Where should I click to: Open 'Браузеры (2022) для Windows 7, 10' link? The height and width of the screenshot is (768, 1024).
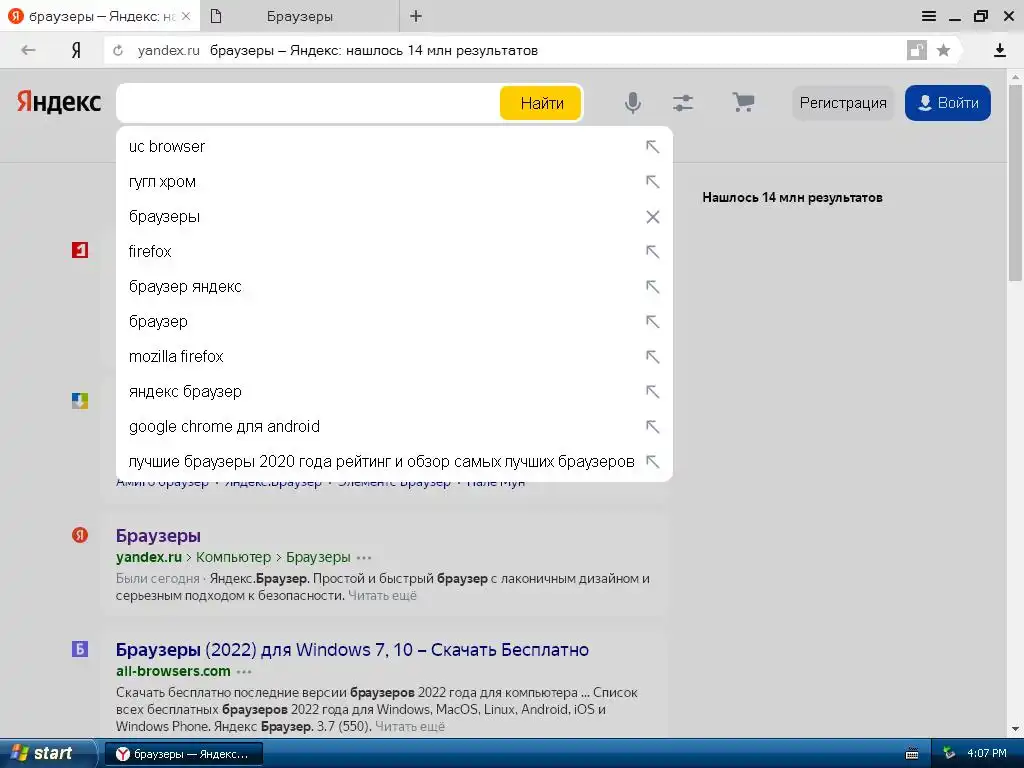coord(352,650)
